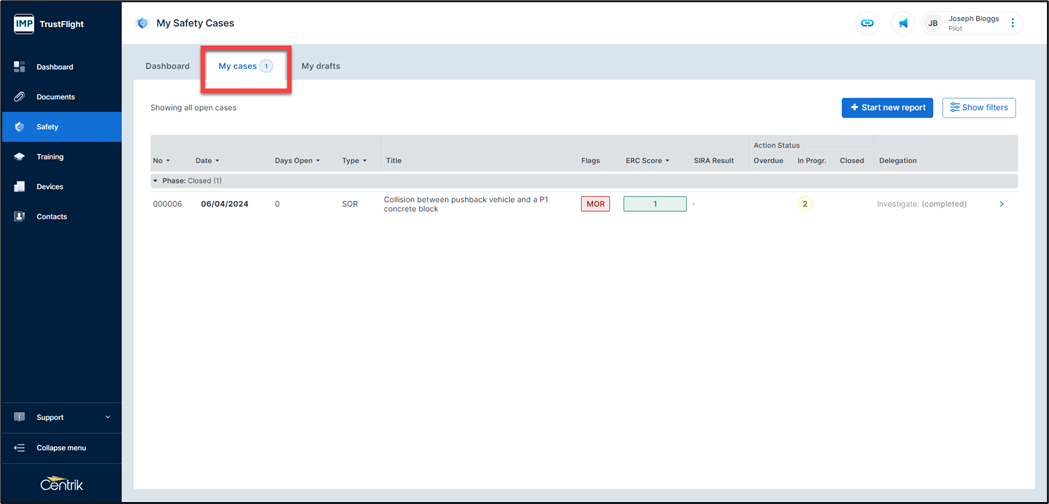
Task: Click Start new report button
Action: point(887,108)
